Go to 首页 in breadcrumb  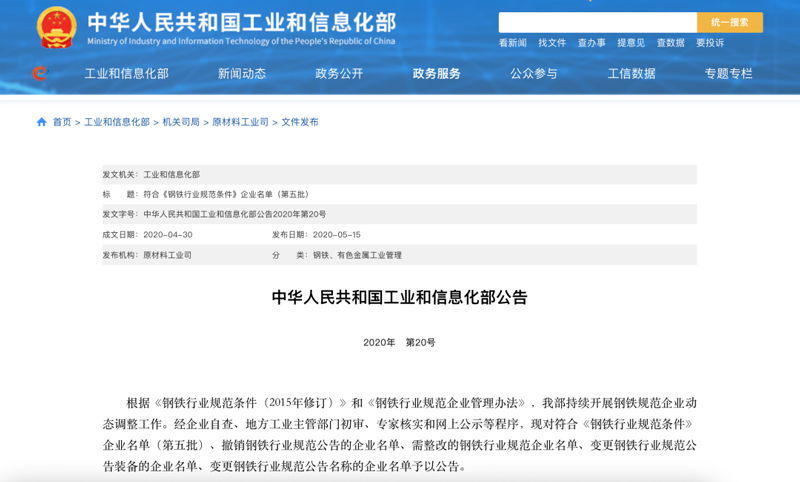pos(62,122)
